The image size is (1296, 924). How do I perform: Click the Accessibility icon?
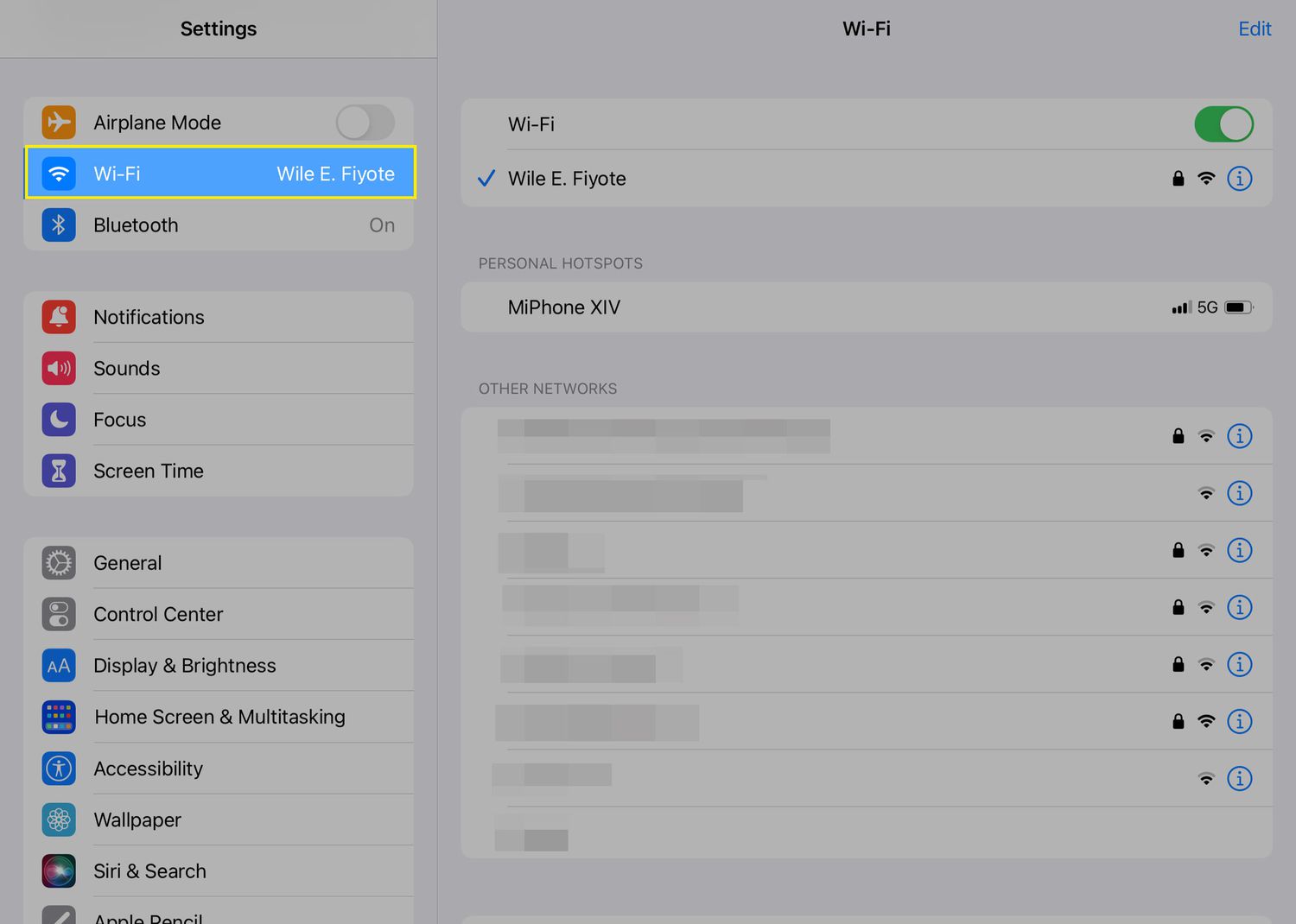59,769
